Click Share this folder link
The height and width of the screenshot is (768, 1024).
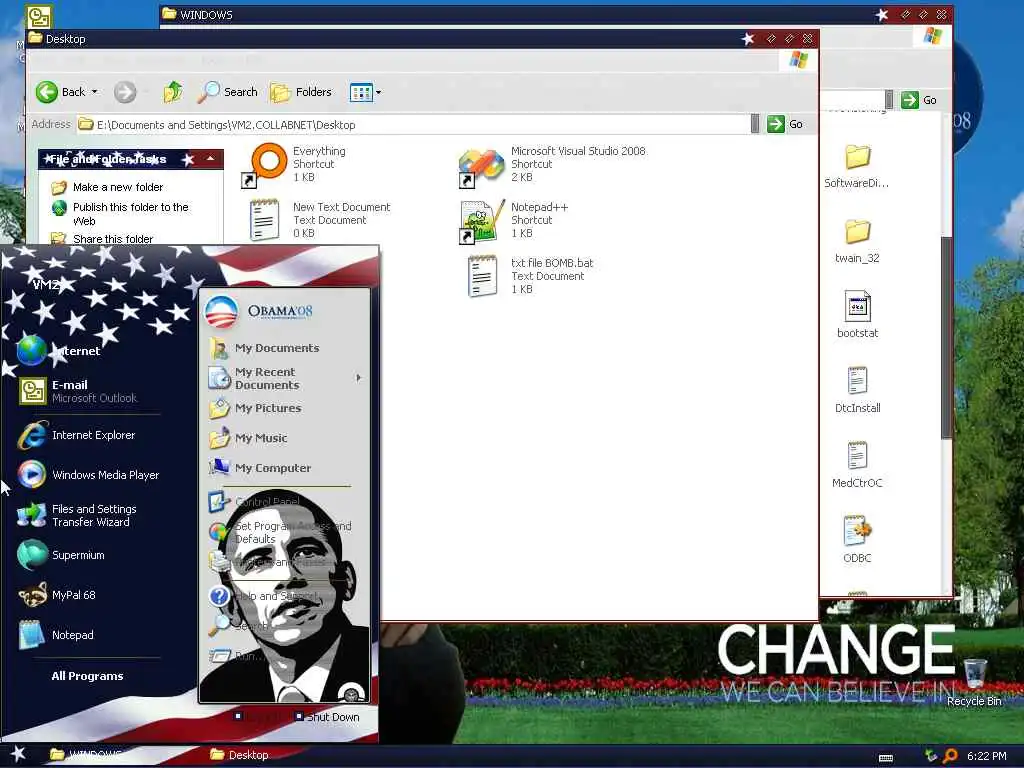click(112, 239)
